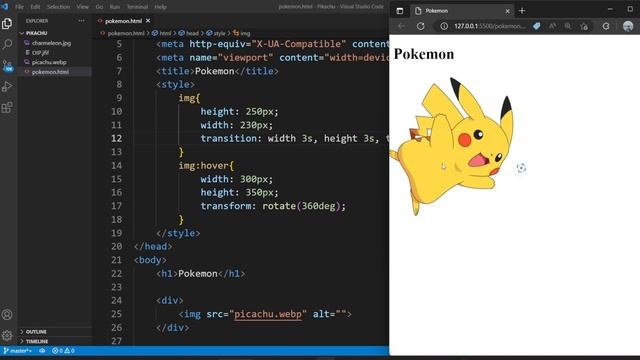
Task: Click the browser address bar URL
Action: pos(490,26)
